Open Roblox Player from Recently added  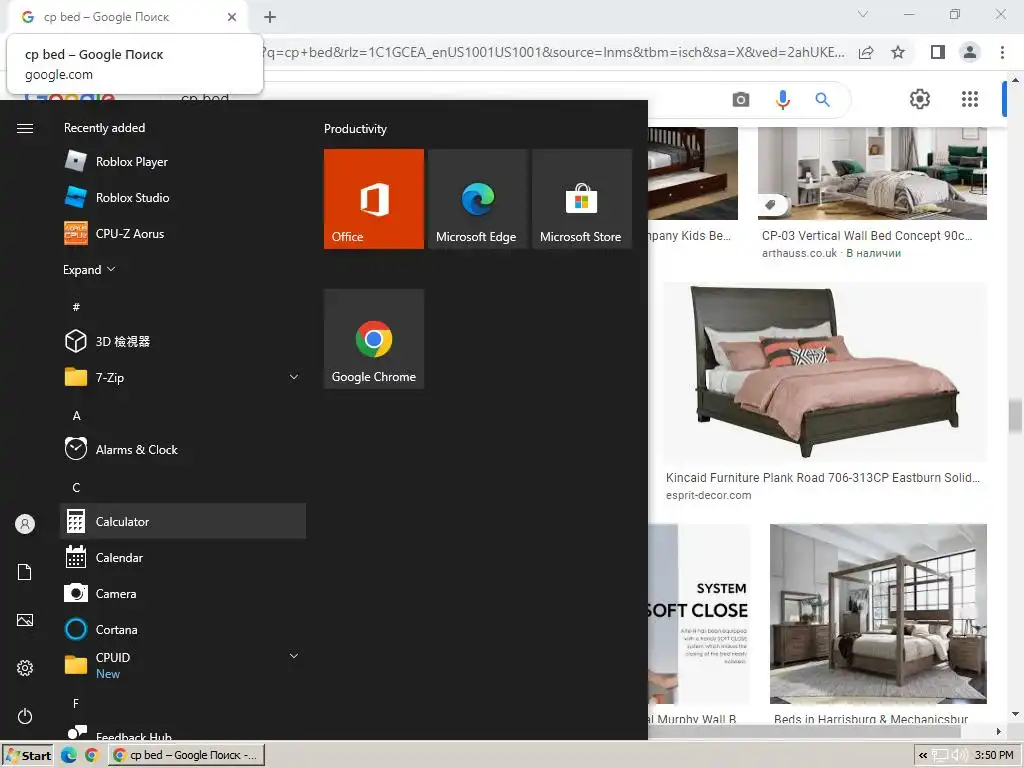pos(183,161)
